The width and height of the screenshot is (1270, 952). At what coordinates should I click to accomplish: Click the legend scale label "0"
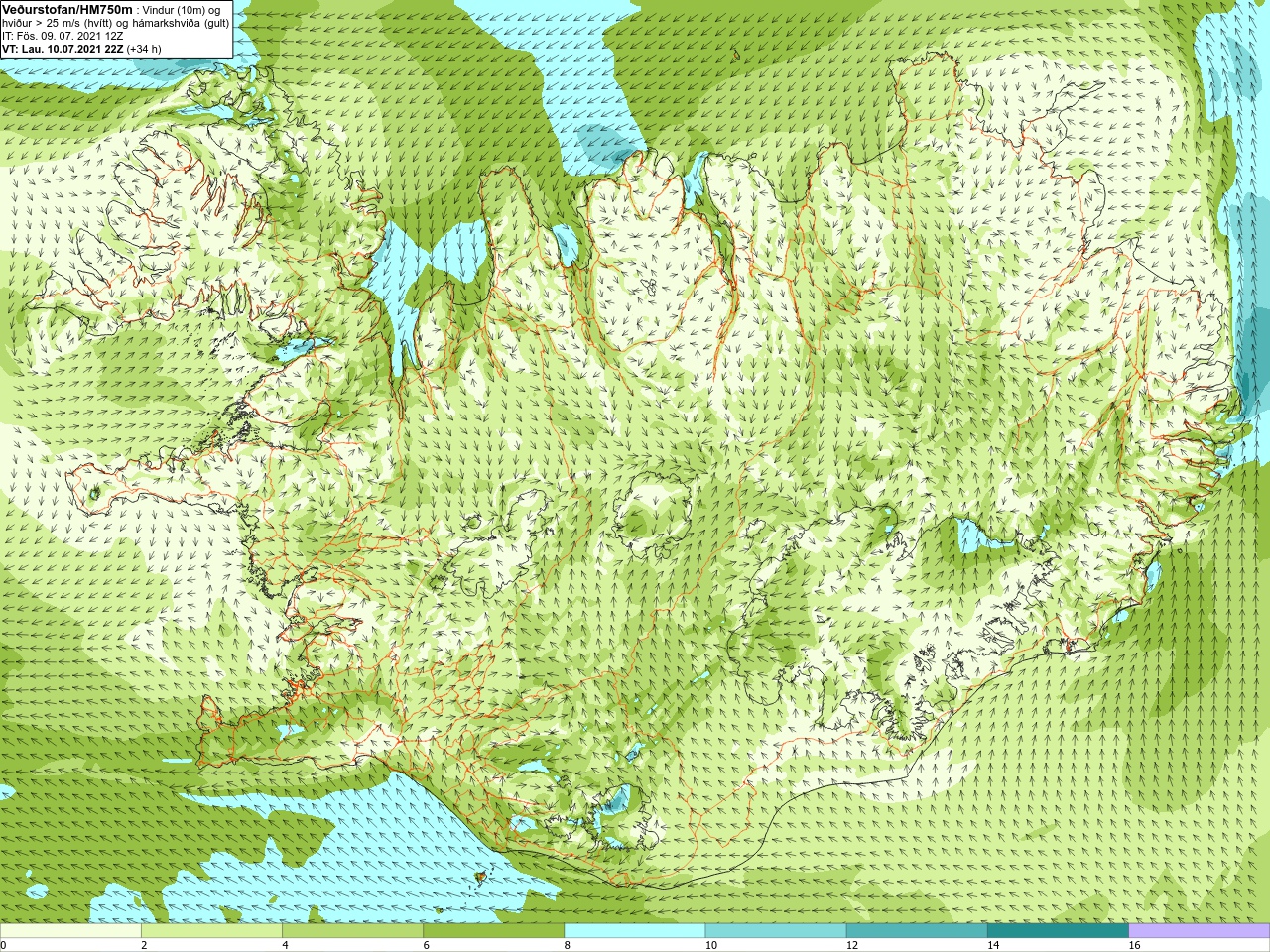4,945
